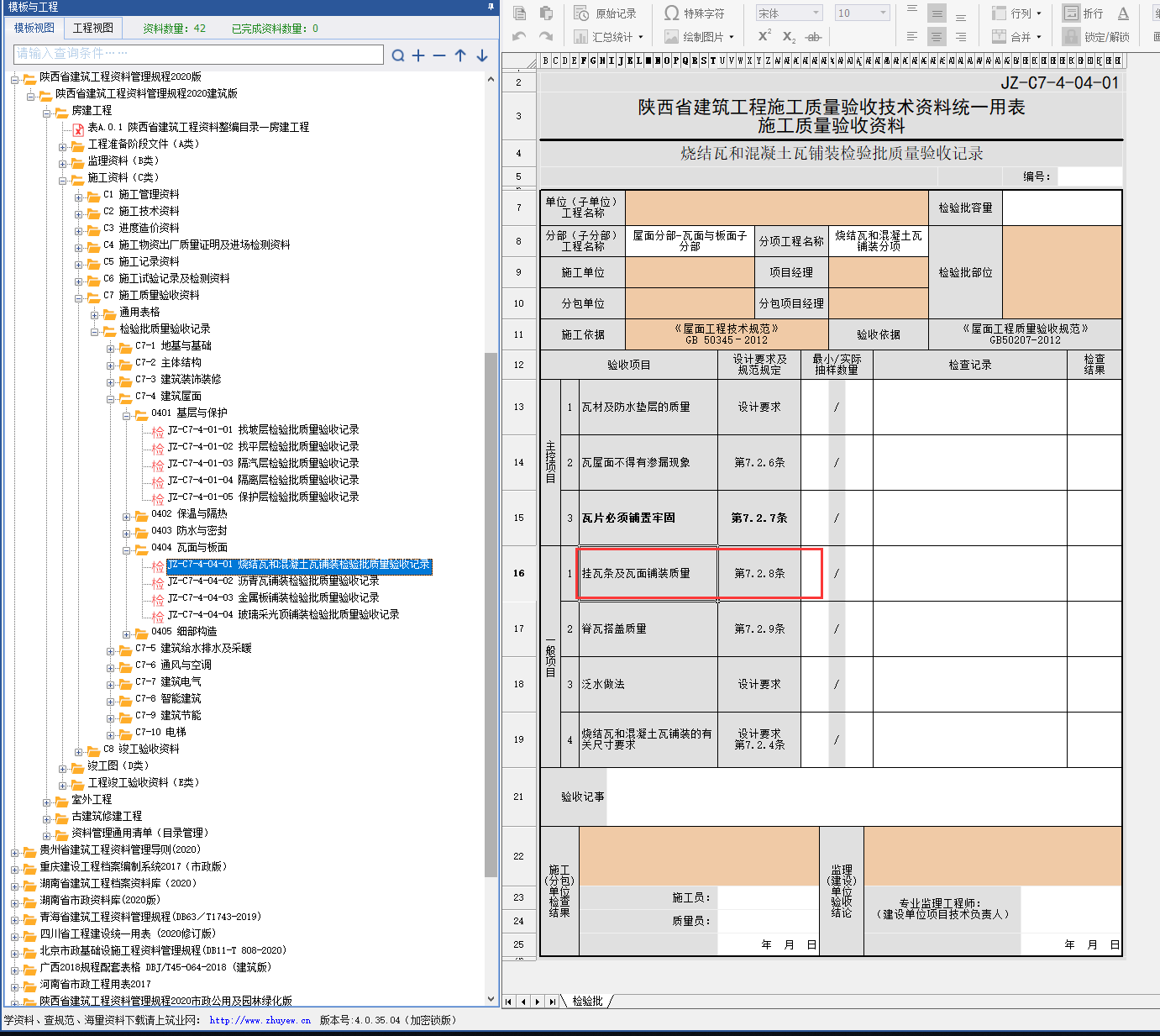Image resolution: width=1160 pixels, height=1036 pixels.
Task: Switch to the 模板视图 tab
Action: (34, 28)
